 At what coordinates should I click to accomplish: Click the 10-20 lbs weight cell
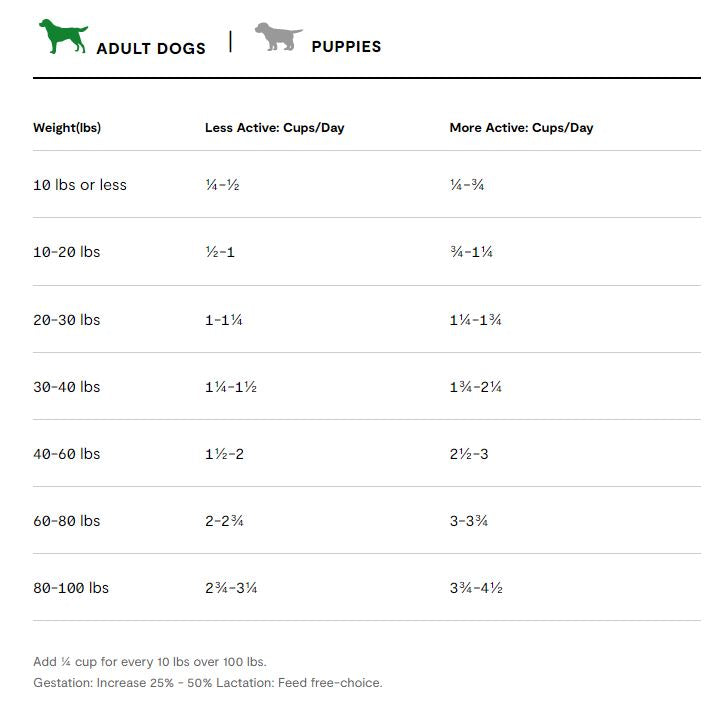coord(67,252)
